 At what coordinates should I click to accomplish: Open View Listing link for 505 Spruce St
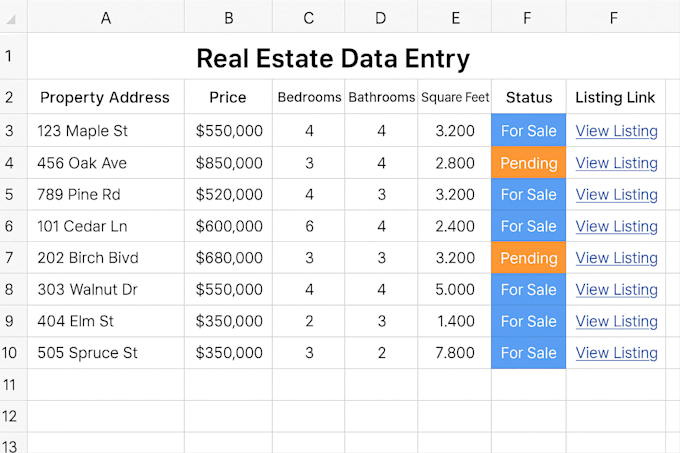[616, 353]
